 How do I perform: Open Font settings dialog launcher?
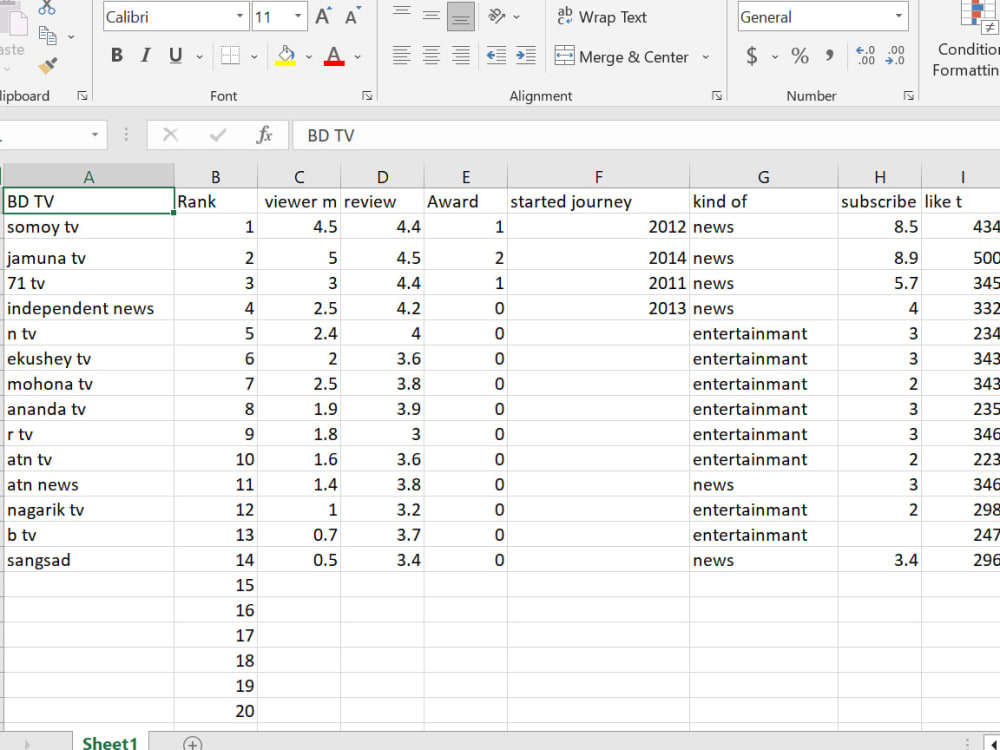click(367, 96)
